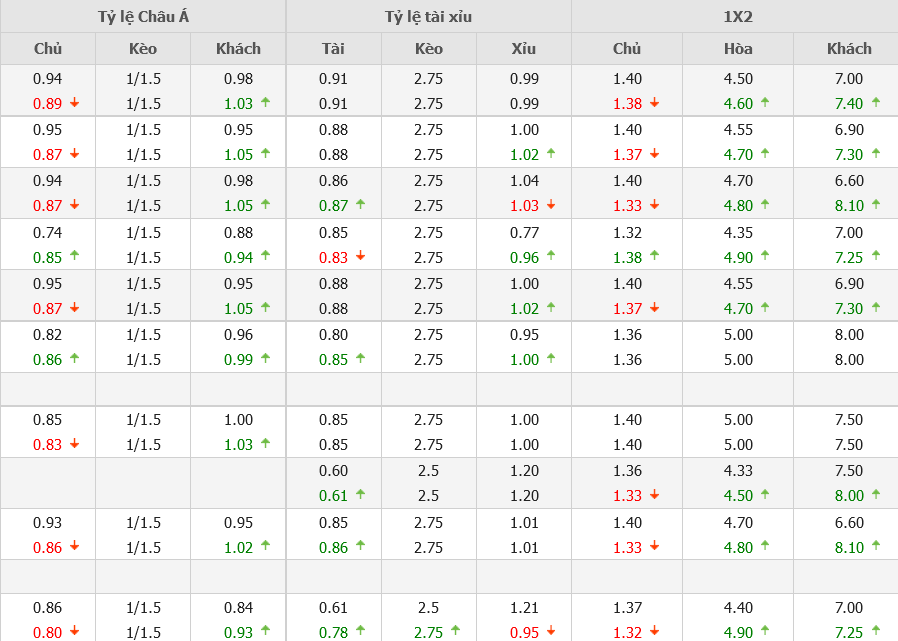Click the green 0.96 Xỉu odds value

pyautogui.click(x=523, y=257)
